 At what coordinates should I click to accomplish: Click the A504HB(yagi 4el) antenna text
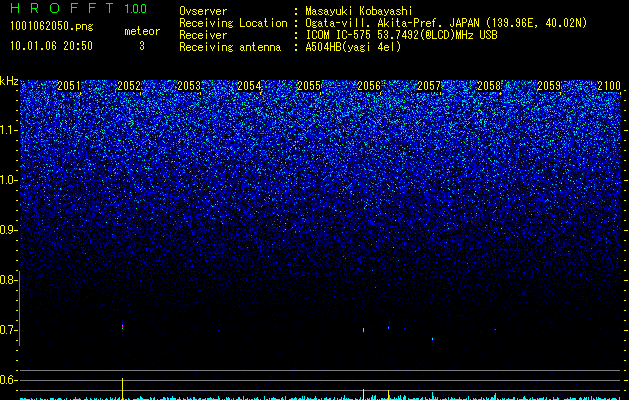tap(353, 47)
